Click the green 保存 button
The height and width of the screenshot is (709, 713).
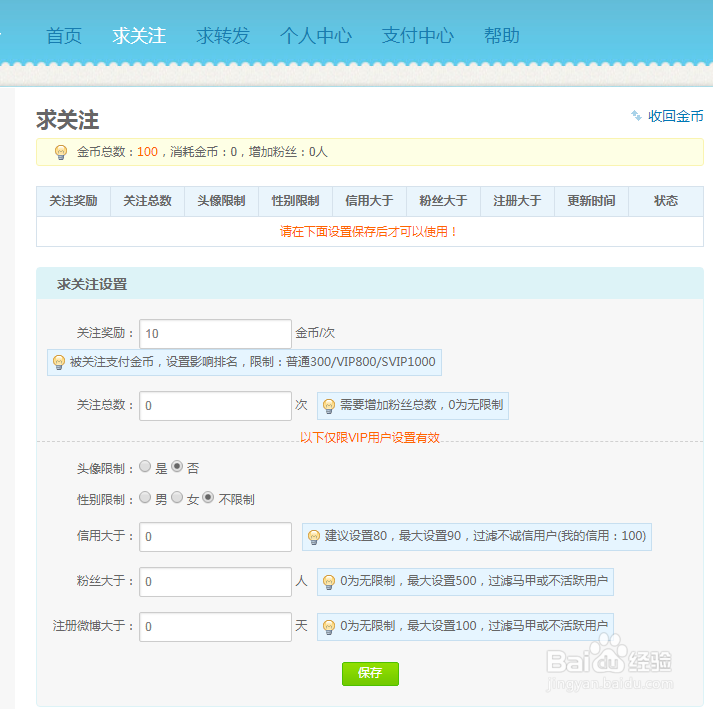coord(370,674)
